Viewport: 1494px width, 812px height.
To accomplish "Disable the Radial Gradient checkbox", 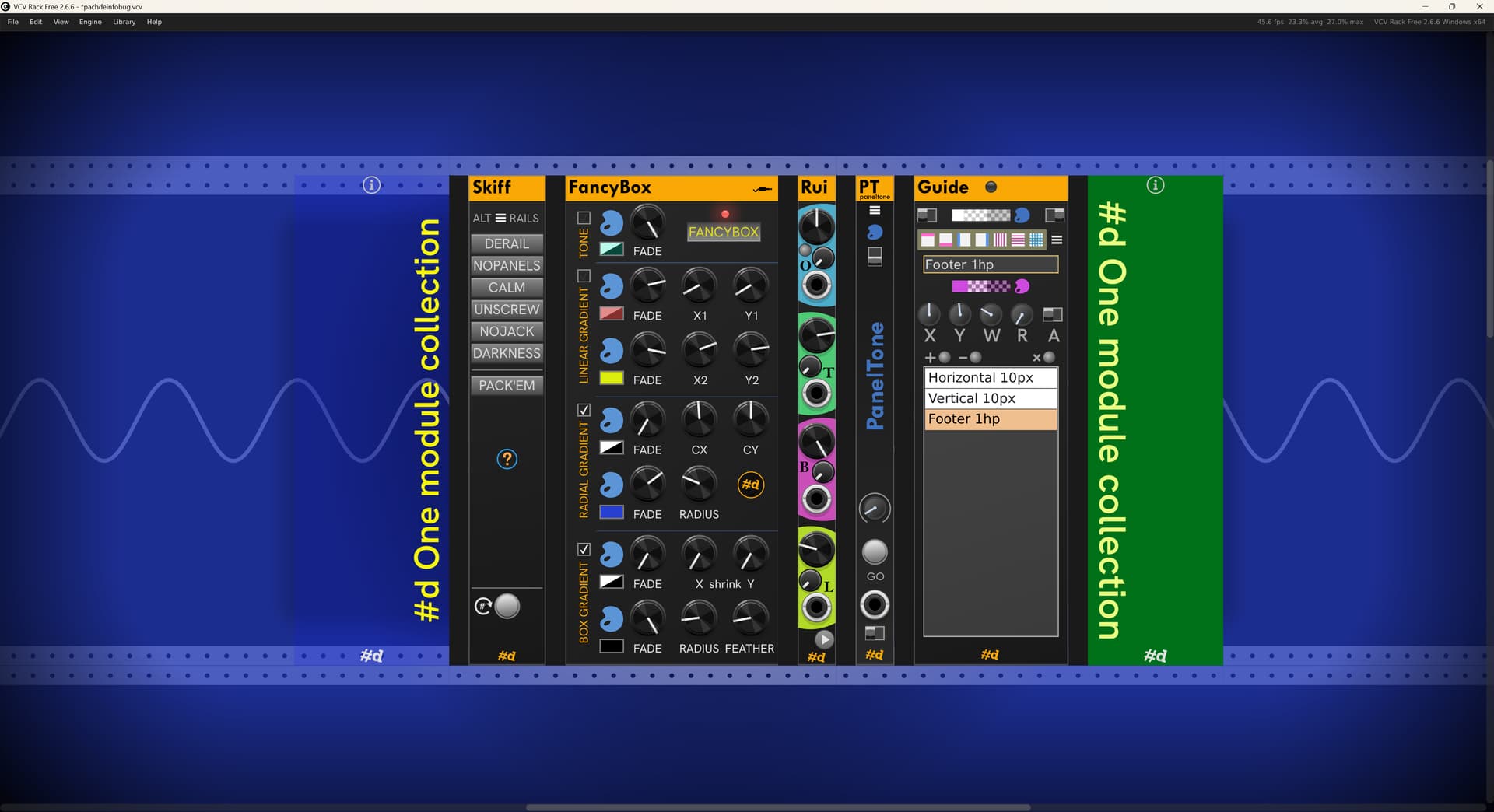I will (584, 410).
